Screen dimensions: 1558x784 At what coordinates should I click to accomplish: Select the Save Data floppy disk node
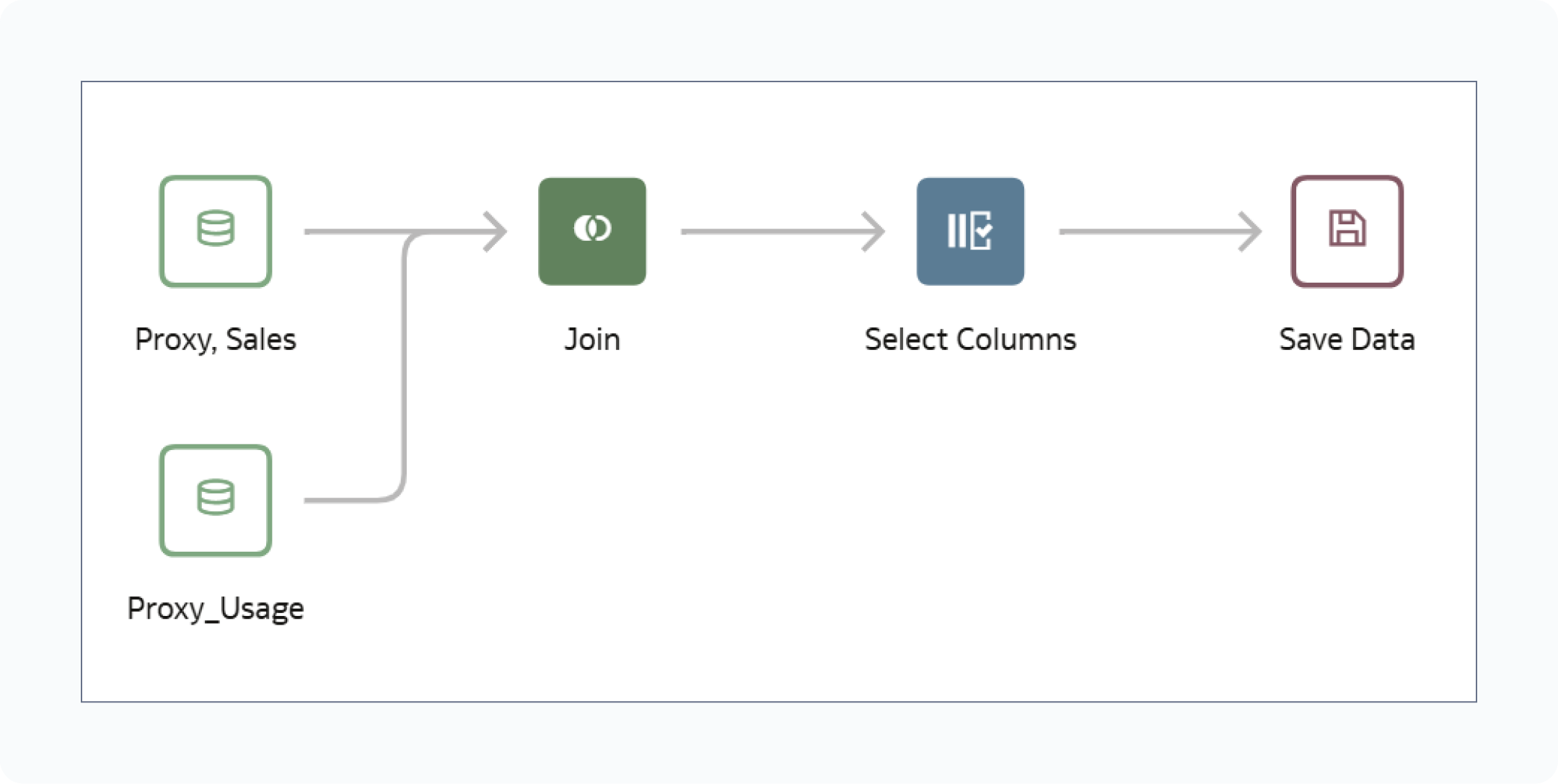(1346, 231)
